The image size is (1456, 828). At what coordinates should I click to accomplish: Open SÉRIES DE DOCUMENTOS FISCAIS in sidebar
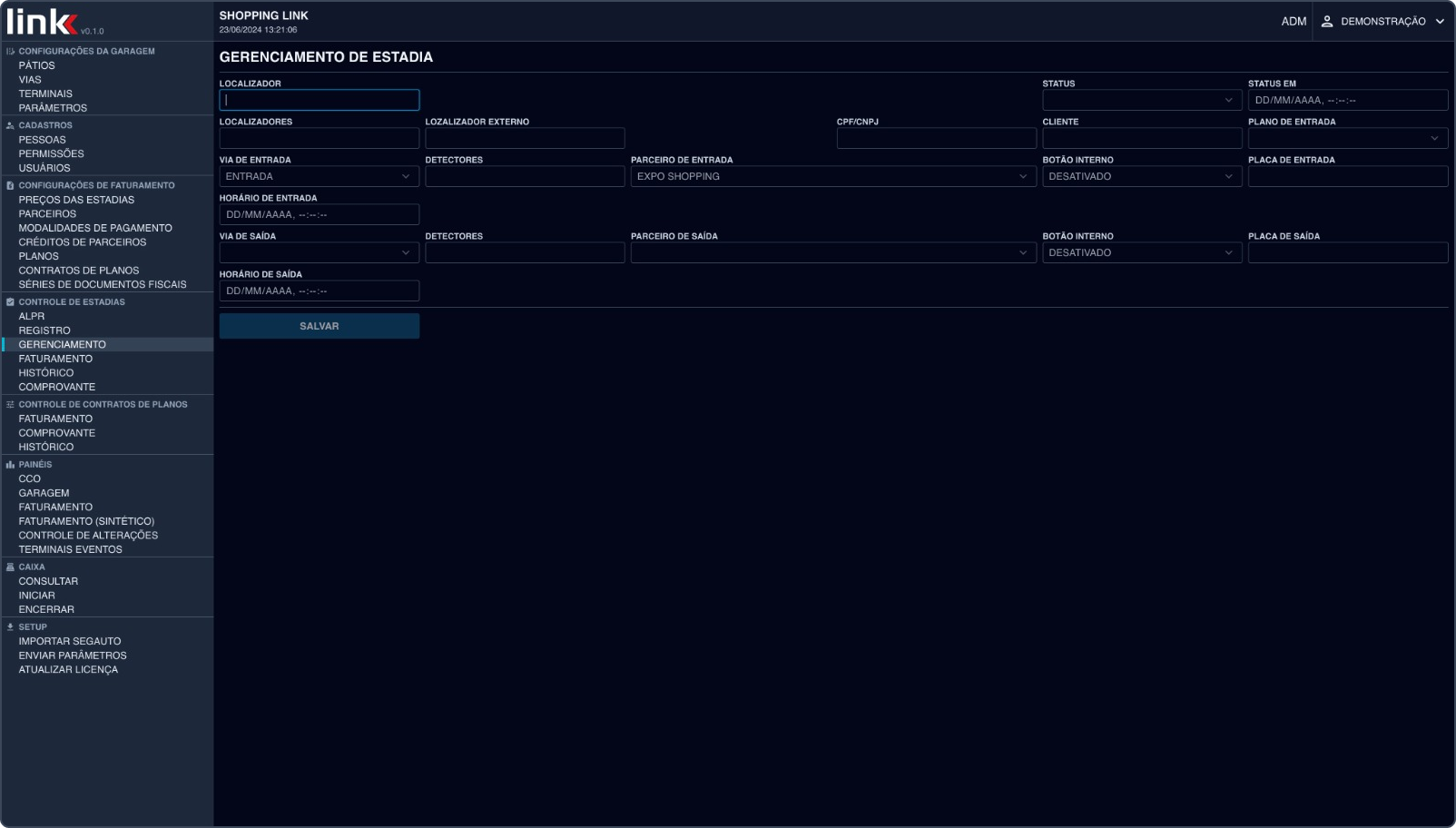pos(103,284)
